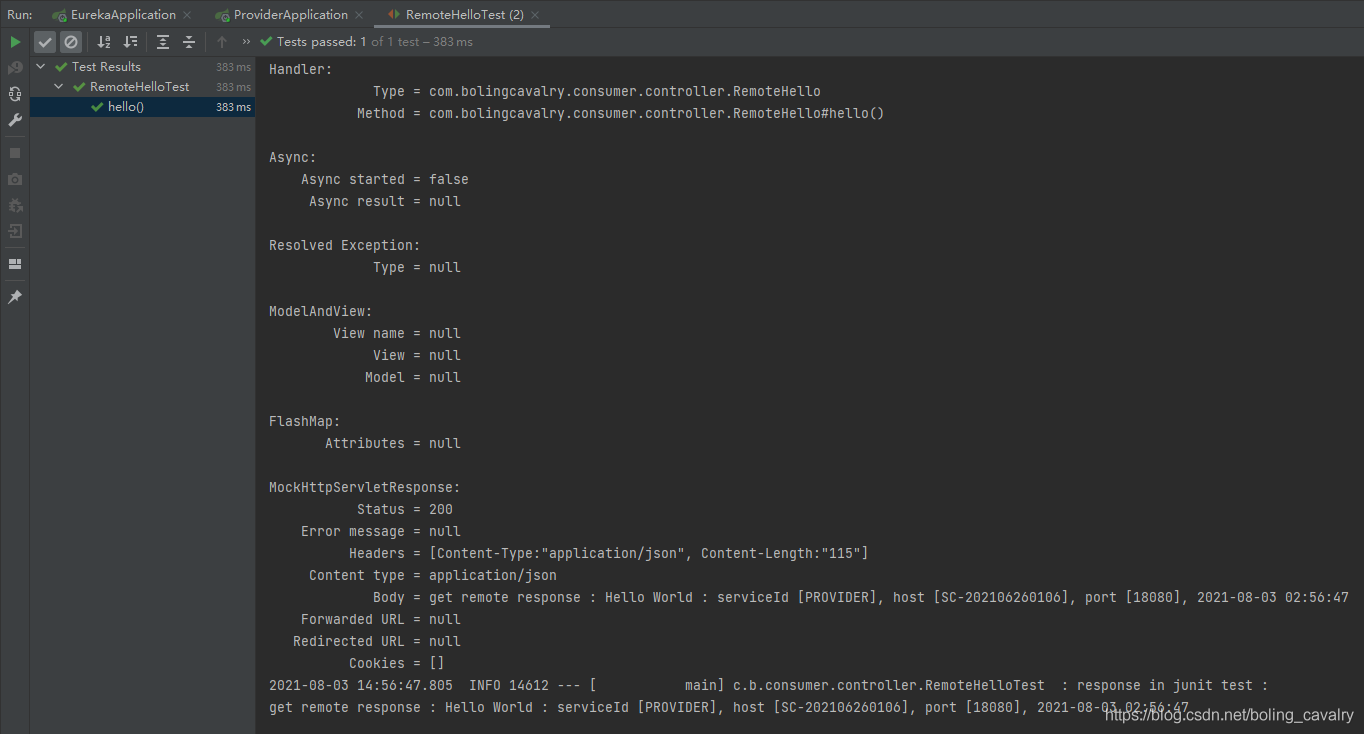The image size is (1364, 734).
Task: Click the Exit arrow icon in sidebar
Action: tap(15, 231)
